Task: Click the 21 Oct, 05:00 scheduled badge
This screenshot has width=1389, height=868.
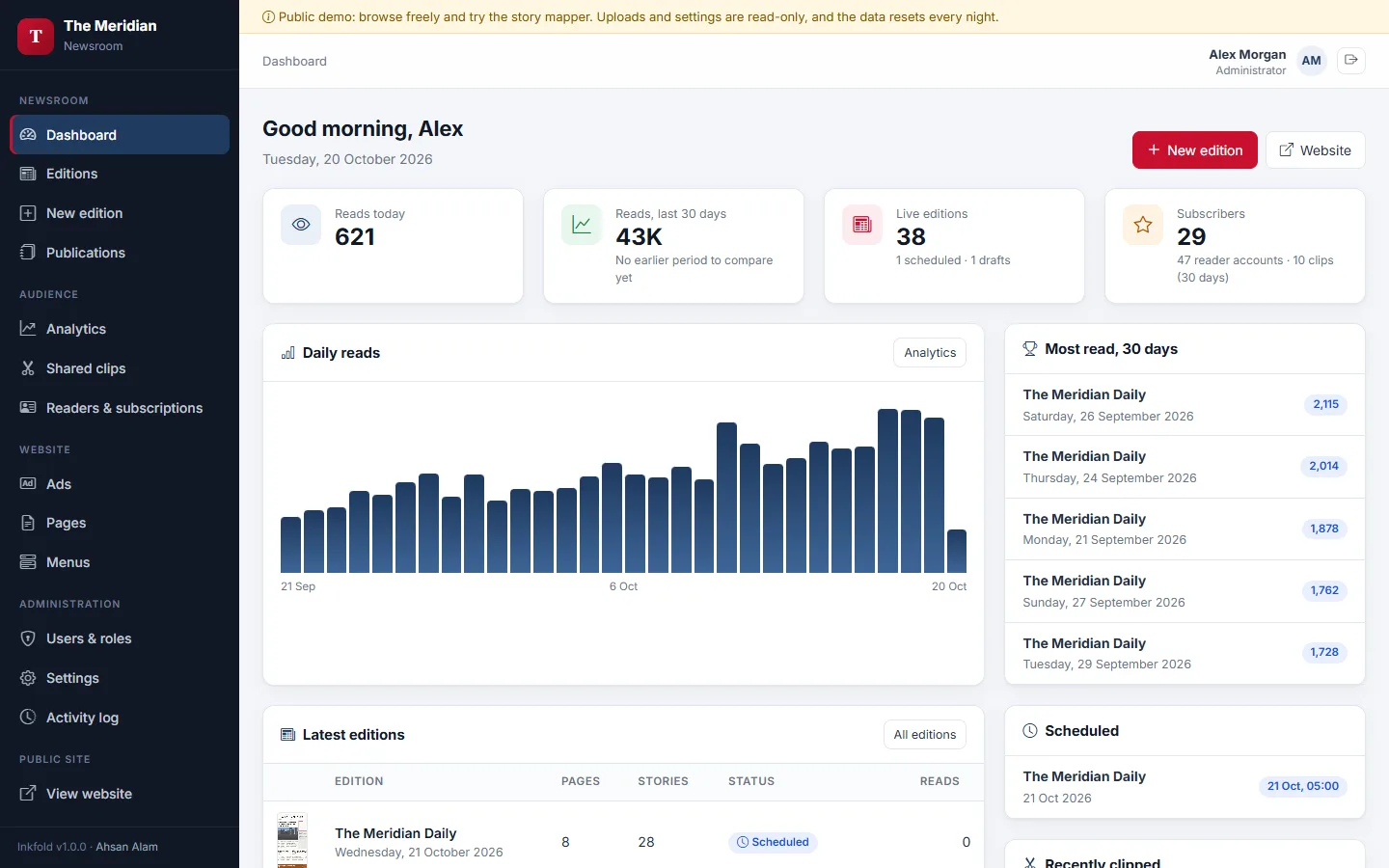Action: (x=1303, y=786)
